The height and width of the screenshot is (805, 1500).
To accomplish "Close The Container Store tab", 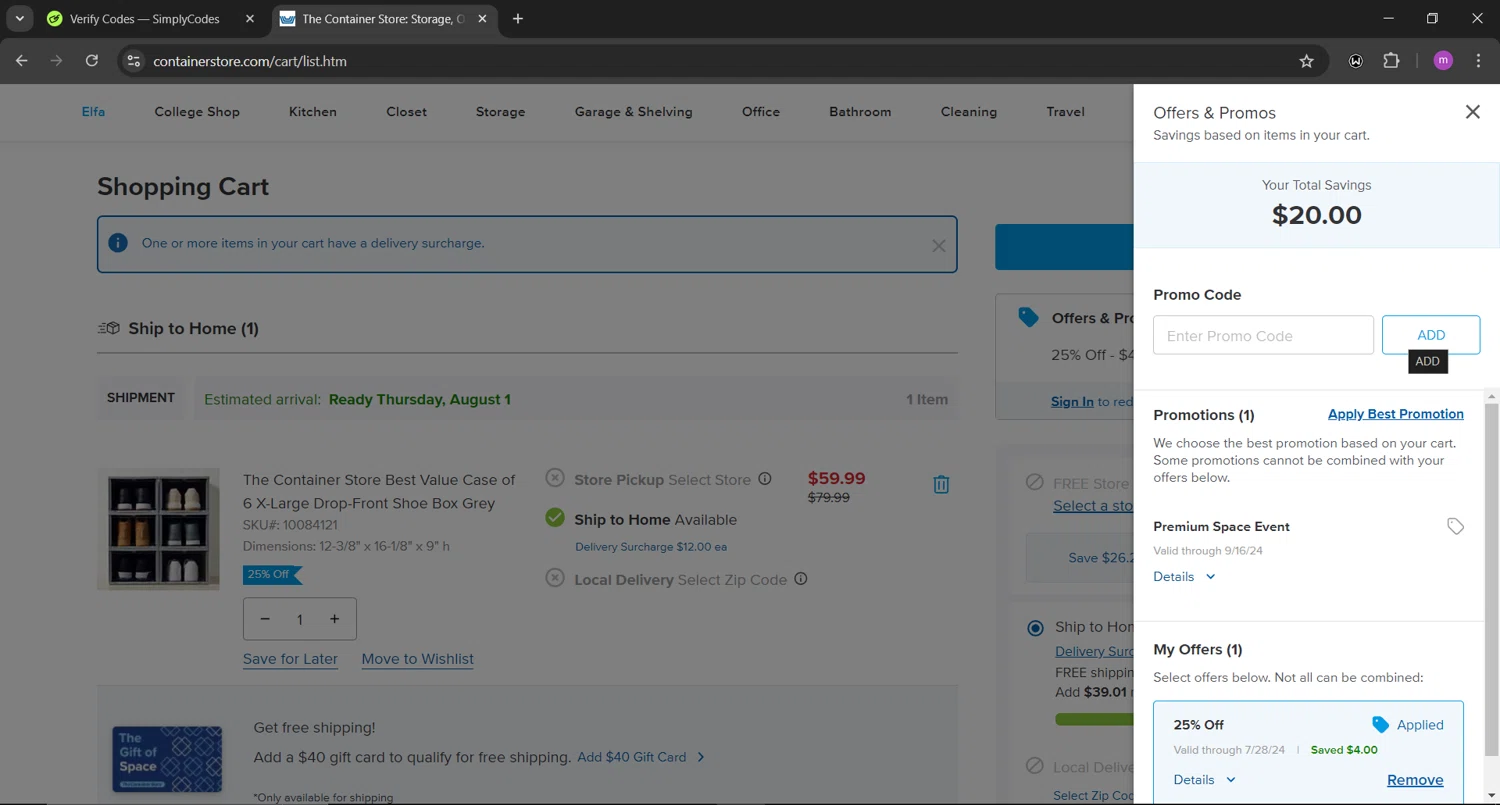I will (484, 19).
